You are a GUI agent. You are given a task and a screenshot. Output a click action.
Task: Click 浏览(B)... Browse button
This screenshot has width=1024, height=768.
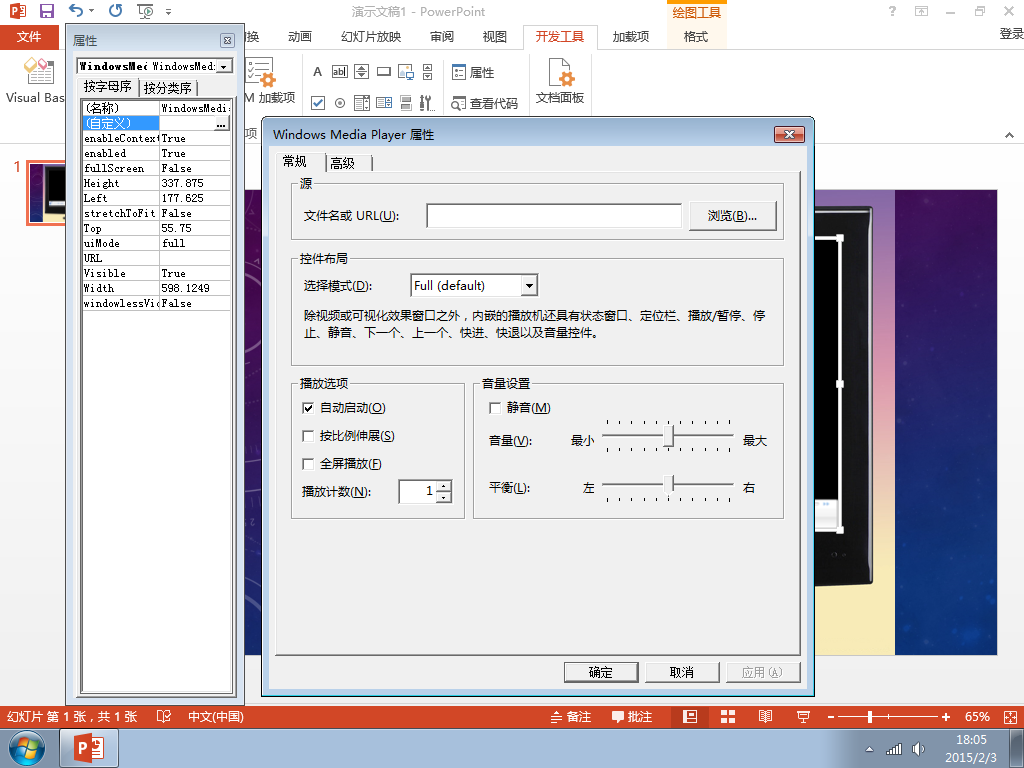pyautogui.click(x=733, y=216)
